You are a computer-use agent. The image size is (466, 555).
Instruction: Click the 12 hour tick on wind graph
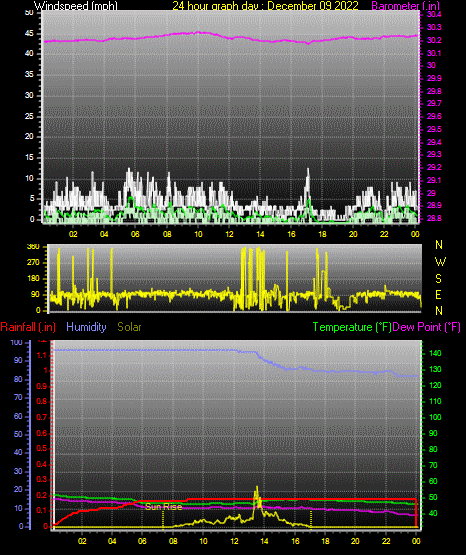pos(229,234)
